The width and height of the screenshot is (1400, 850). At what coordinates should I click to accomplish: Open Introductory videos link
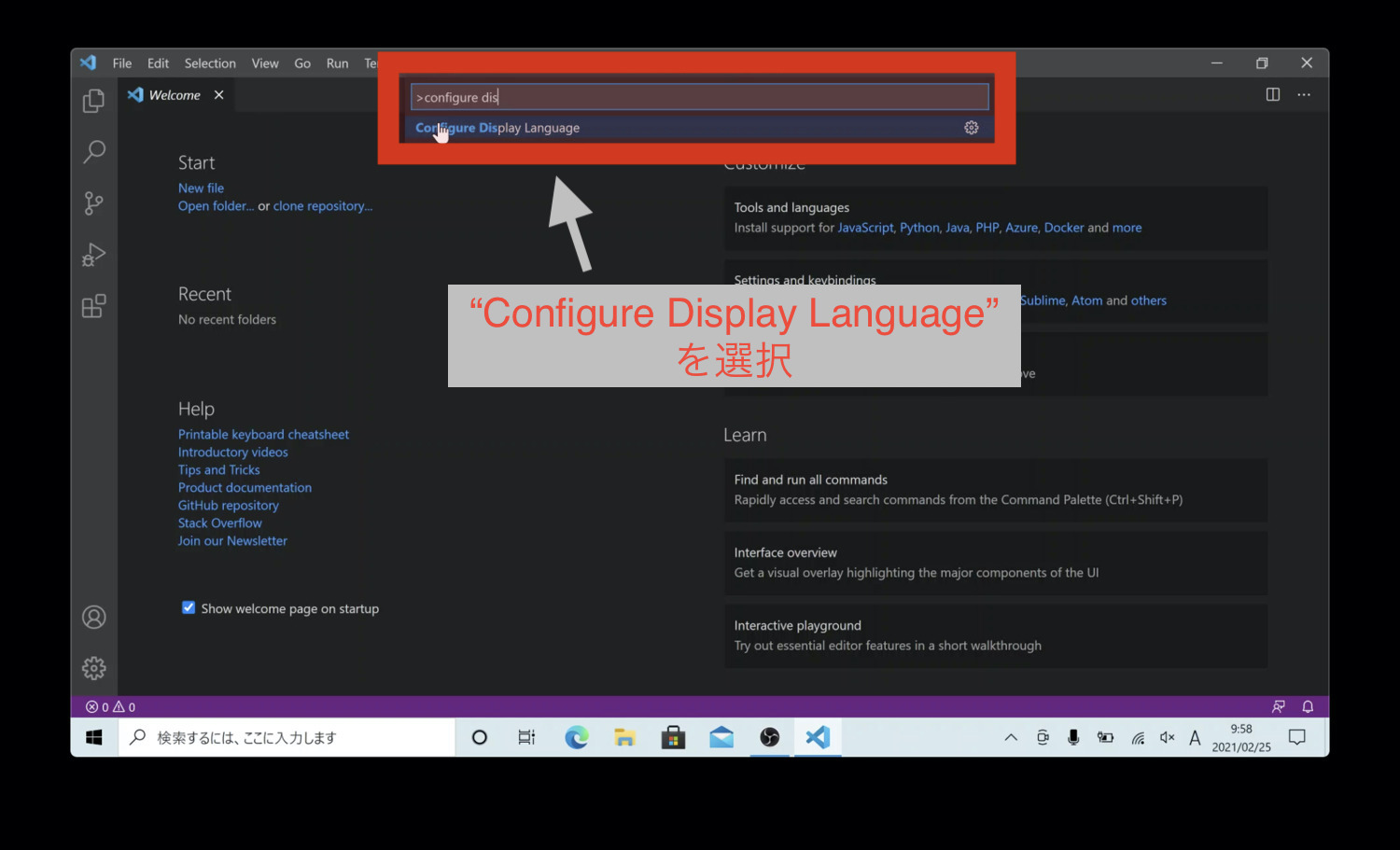click(x=233, y=453)
